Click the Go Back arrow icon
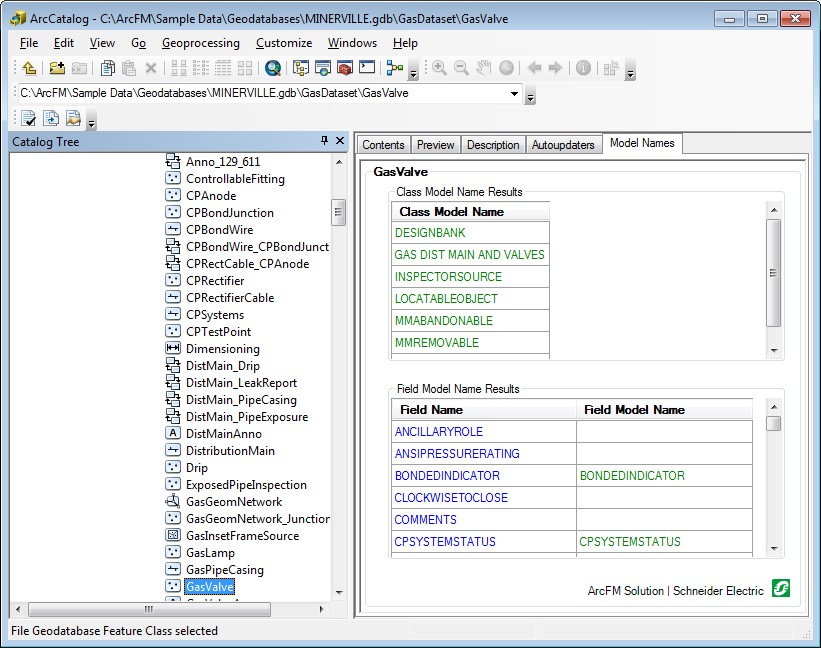The image size is (821, 648). pos(535,68)
